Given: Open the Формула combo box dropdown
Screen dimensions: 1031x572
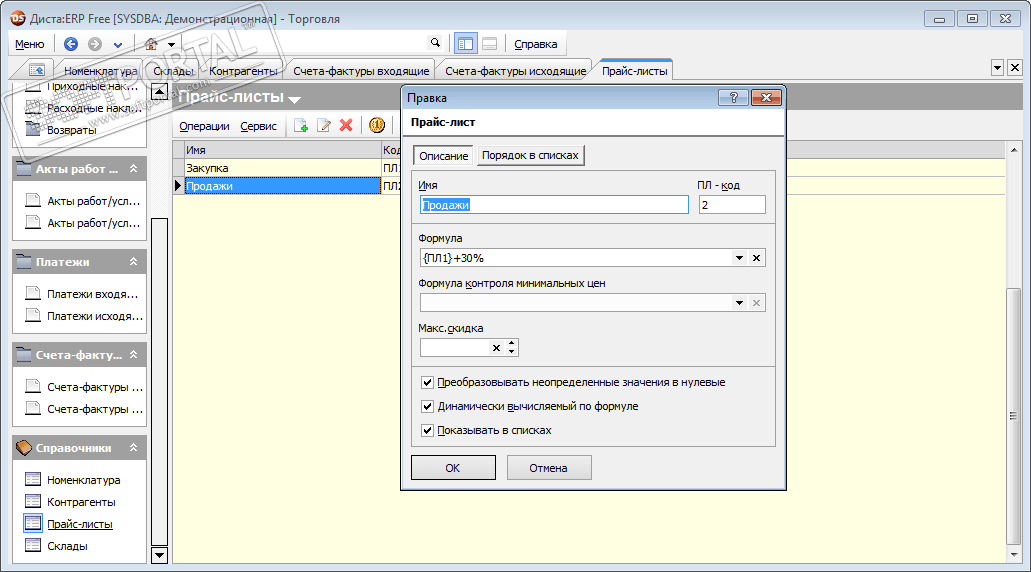Looking at the screenshot, I should pos(739,258).
